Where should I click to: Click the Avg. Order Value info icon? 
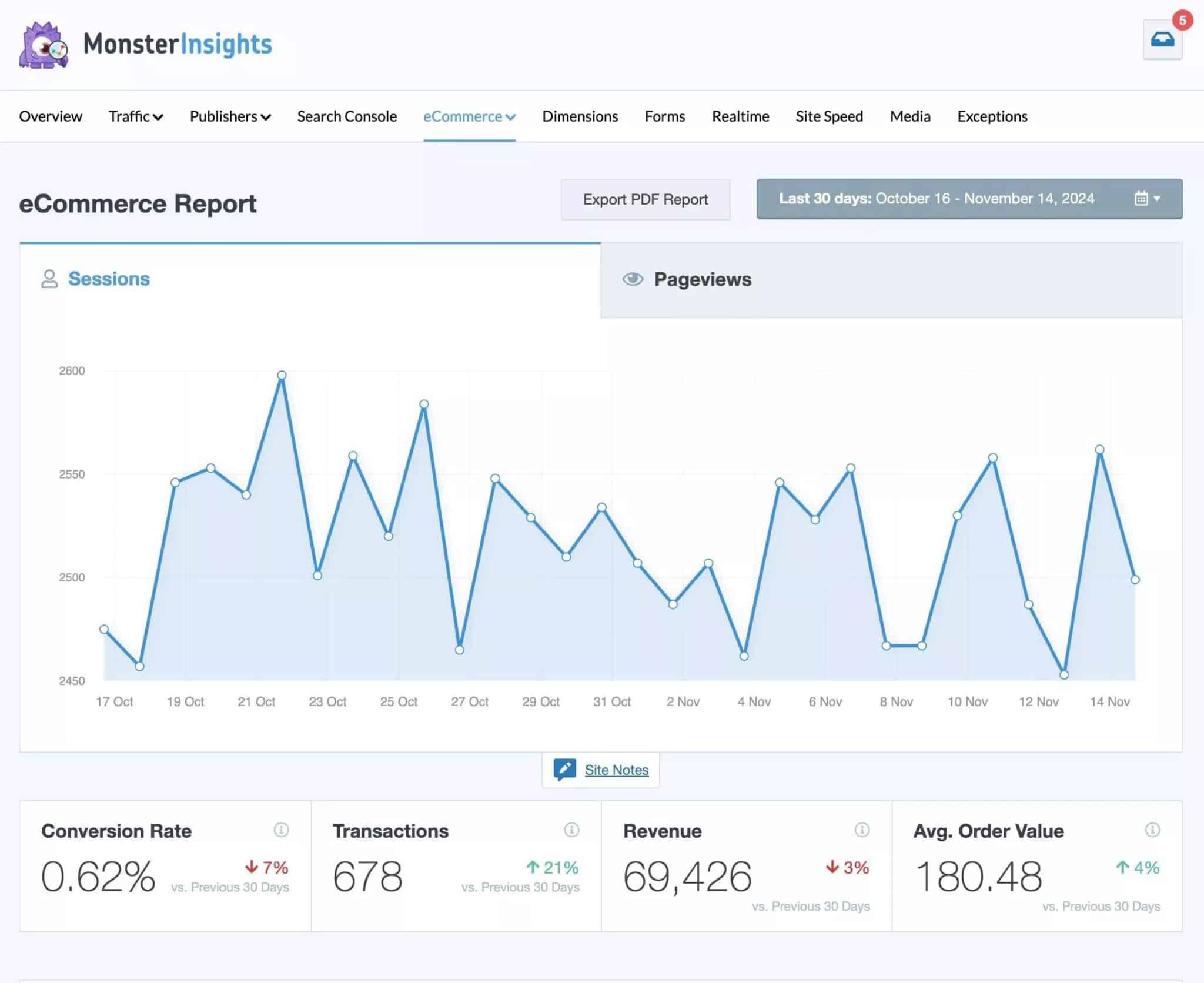pyautogui.click(x=1152, y=830)
